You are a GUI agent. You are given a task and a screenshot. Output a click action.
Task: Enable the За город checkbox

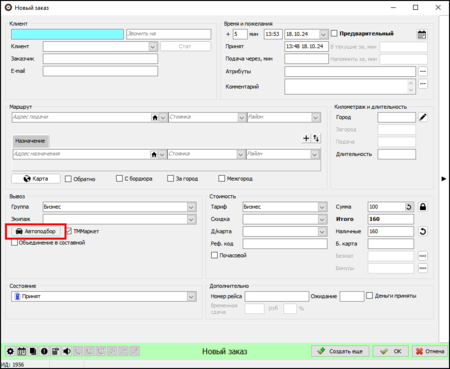[170, 179]
